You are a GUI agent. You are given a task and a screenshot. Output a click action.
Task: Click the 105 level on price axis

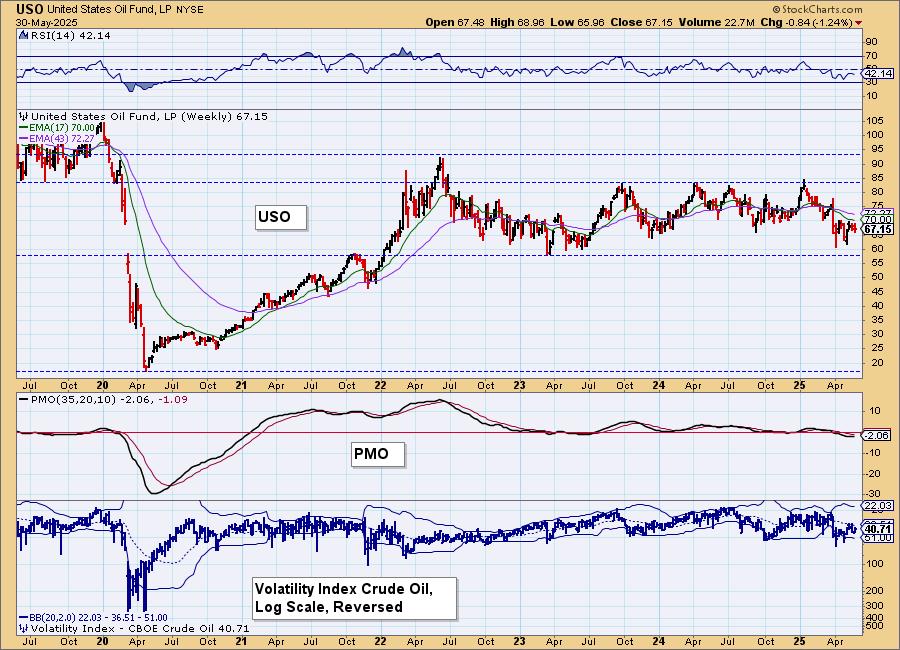[875, 121]
